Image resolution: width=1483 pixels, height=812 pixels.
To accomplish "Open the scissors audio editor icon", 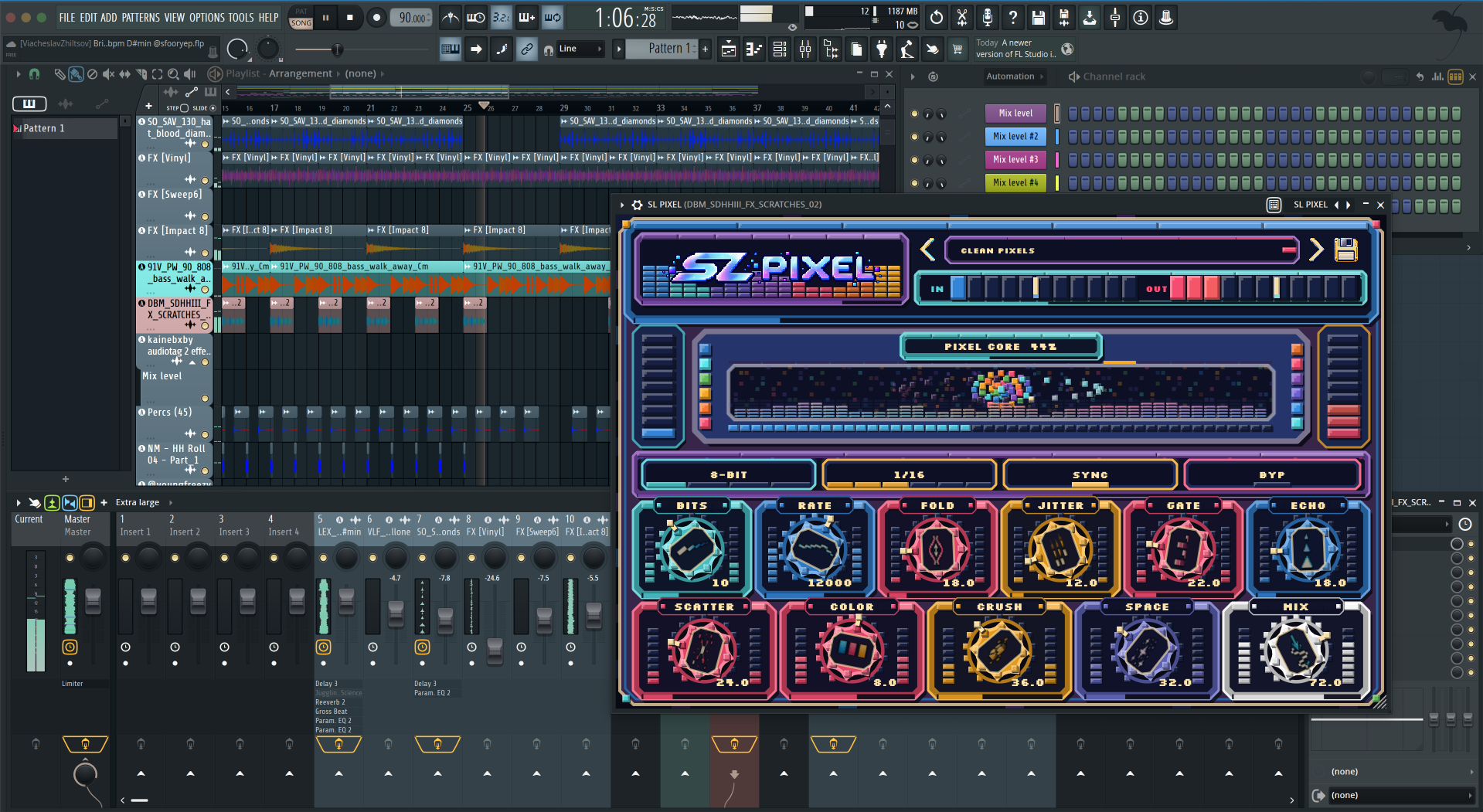I will 962,17.
